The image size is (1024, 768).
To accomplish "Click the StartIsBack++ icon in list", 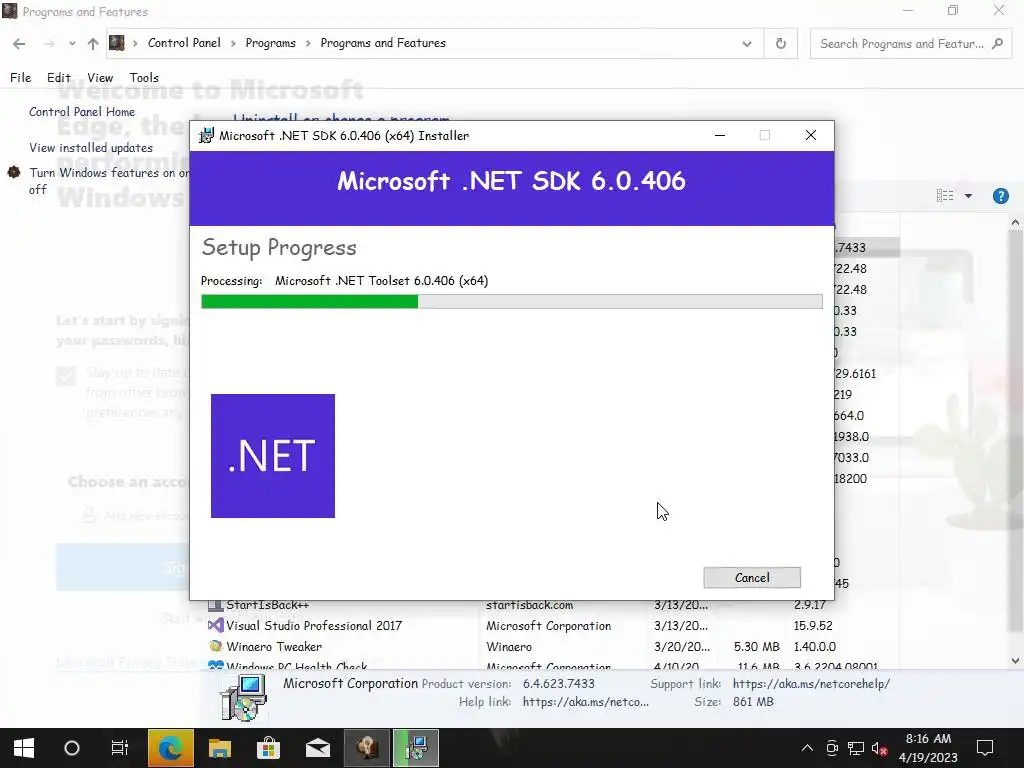I will 216,605.
